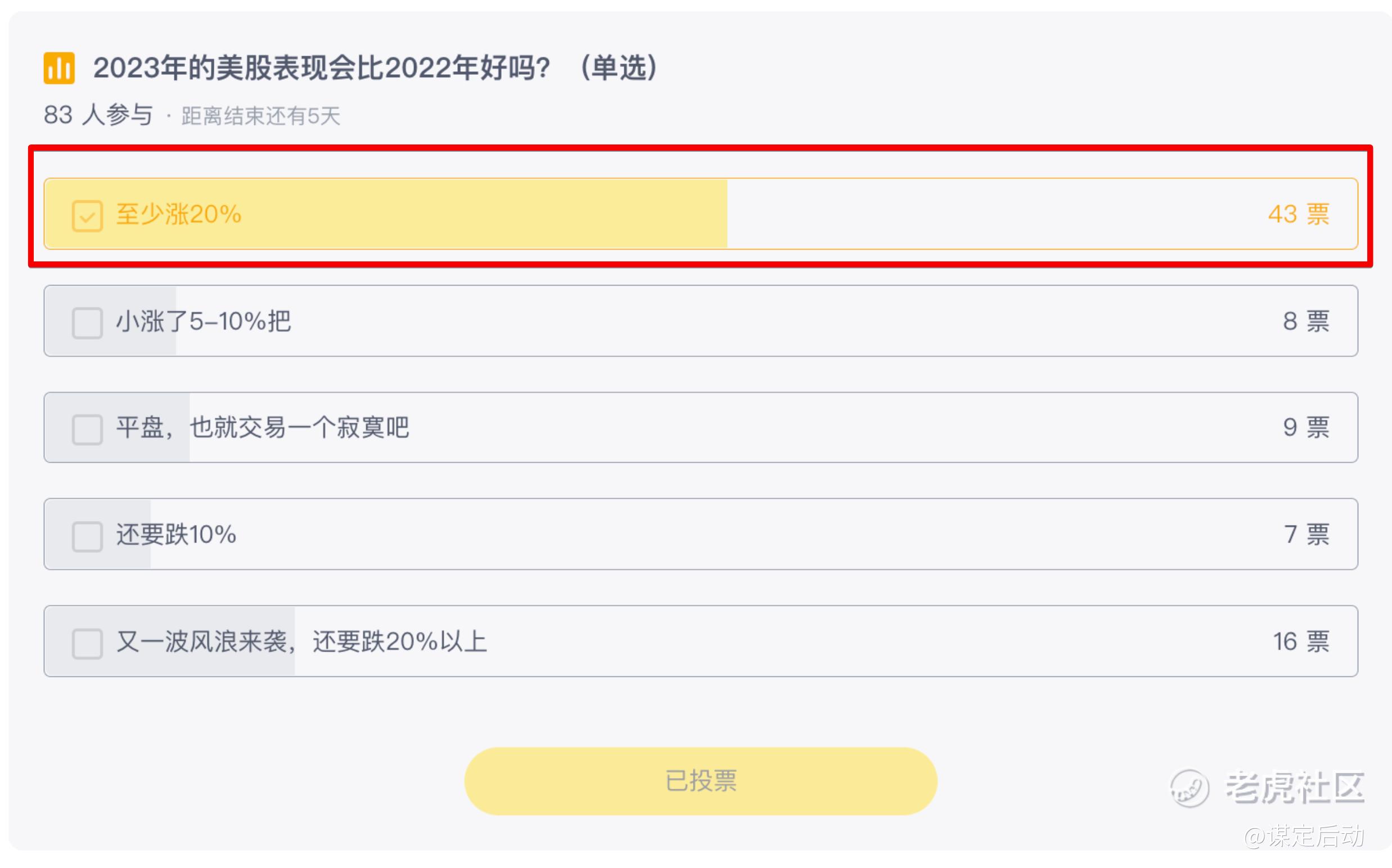Check the 小涨了5-10%把 checkbox
Image resolution: width=1392 pixels, height=868 pixels.
click(x=87, y=323)
